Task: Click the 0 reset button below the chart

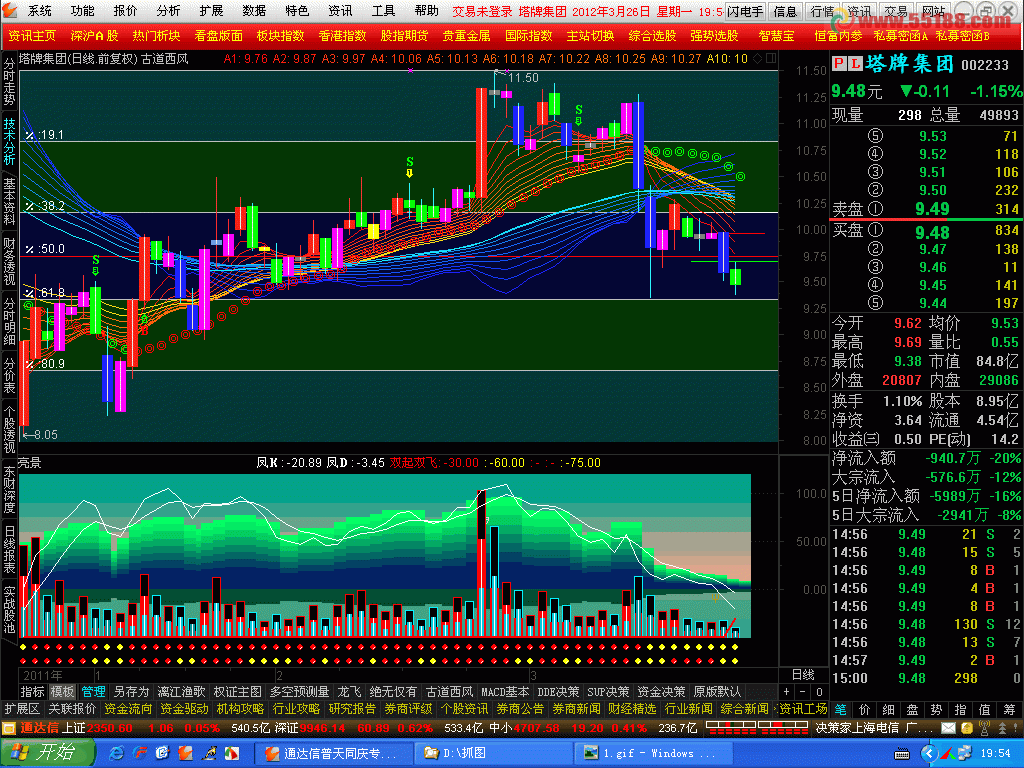Action: pyautogui.click(x=820, y=692)
